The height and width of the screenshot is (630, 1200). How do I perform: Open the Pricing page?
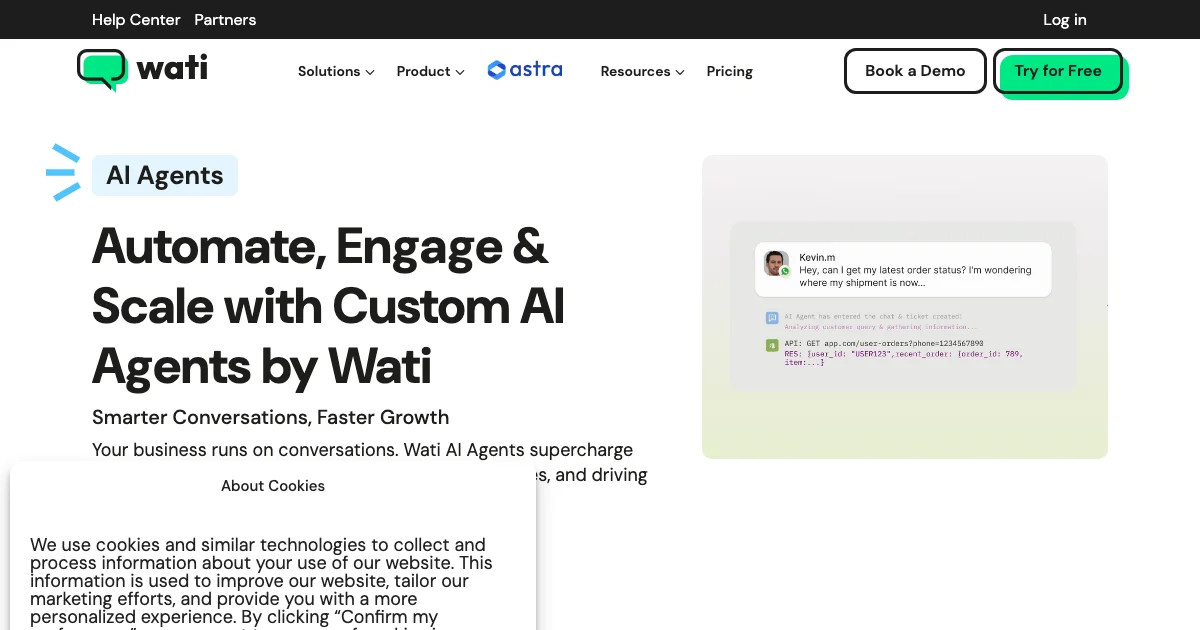pos(729,71)
